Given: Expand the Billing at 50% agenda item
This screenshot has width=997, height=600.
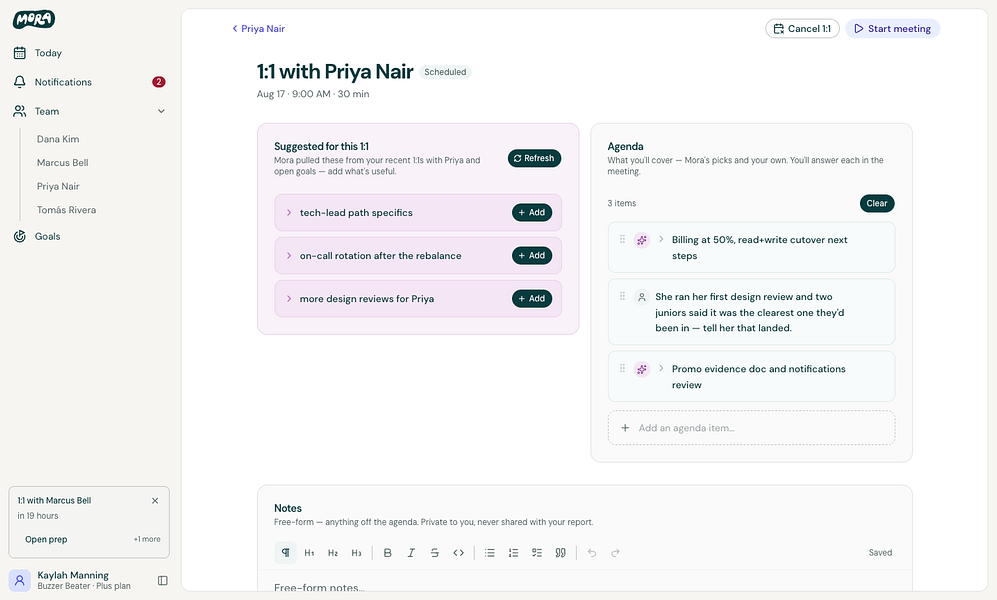Looking at the screenshot, I should (x=661, y=239).
